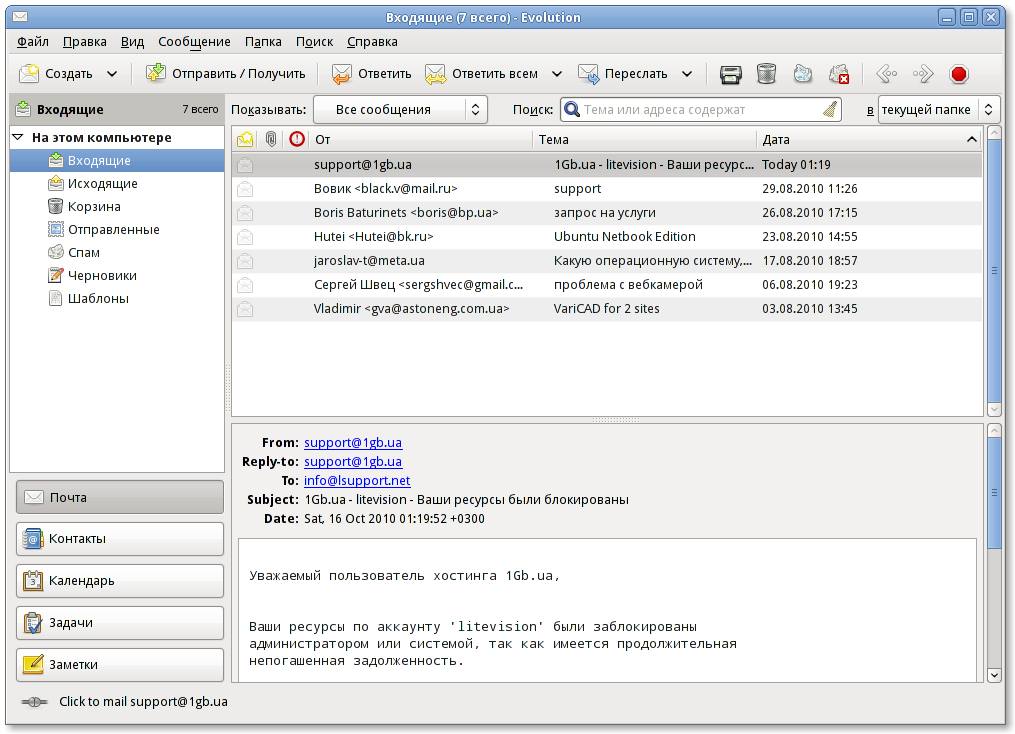This screenshot has height=734, width=1015.
Task: Click the trash can Delete icon
Action: 766,74
